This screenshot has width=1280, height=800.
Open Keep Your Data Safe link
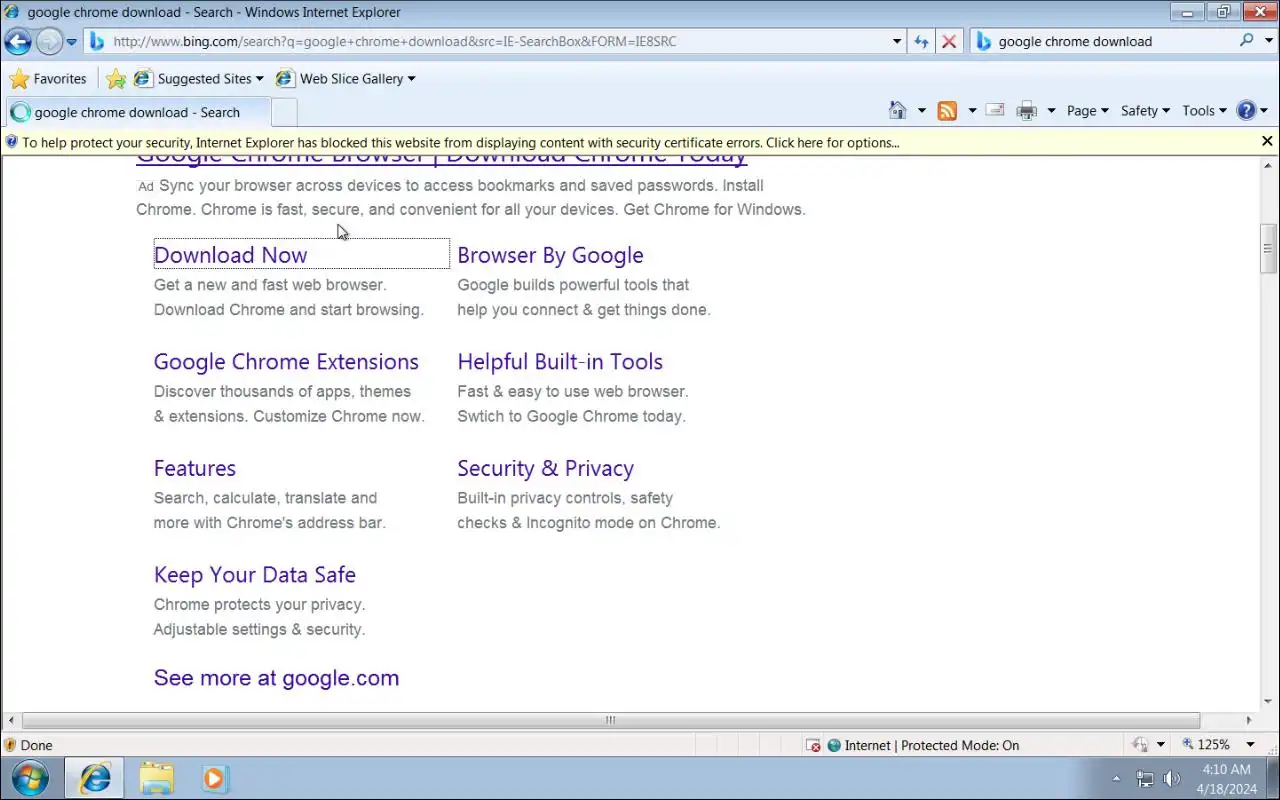coord(255,574)
